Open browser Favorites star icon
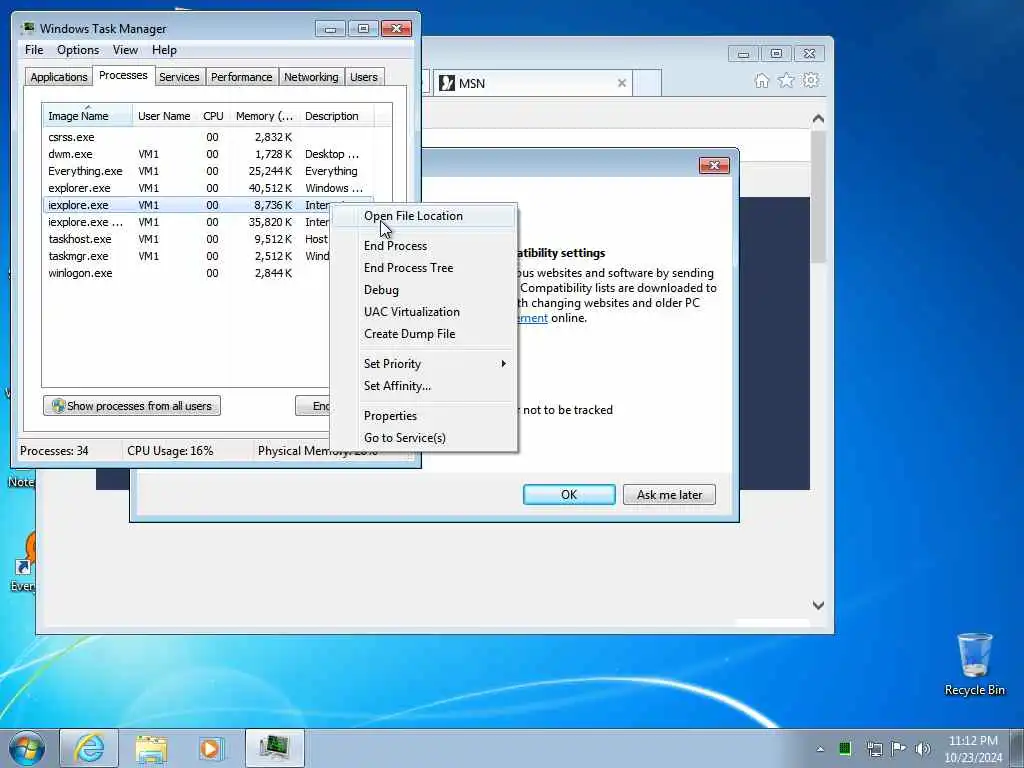1024x768 pixels. (786, 80)
